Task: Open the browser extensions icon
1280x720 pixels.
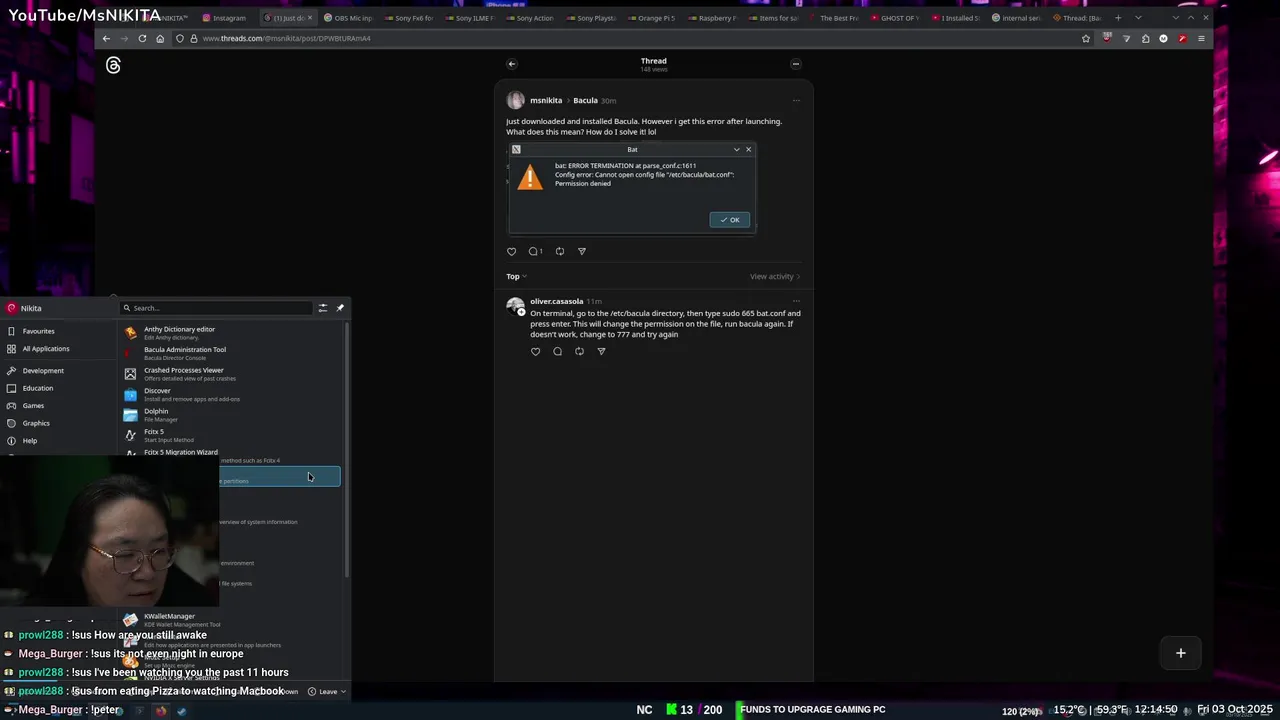Action: pyautogui.click(x=1145, y=38)
